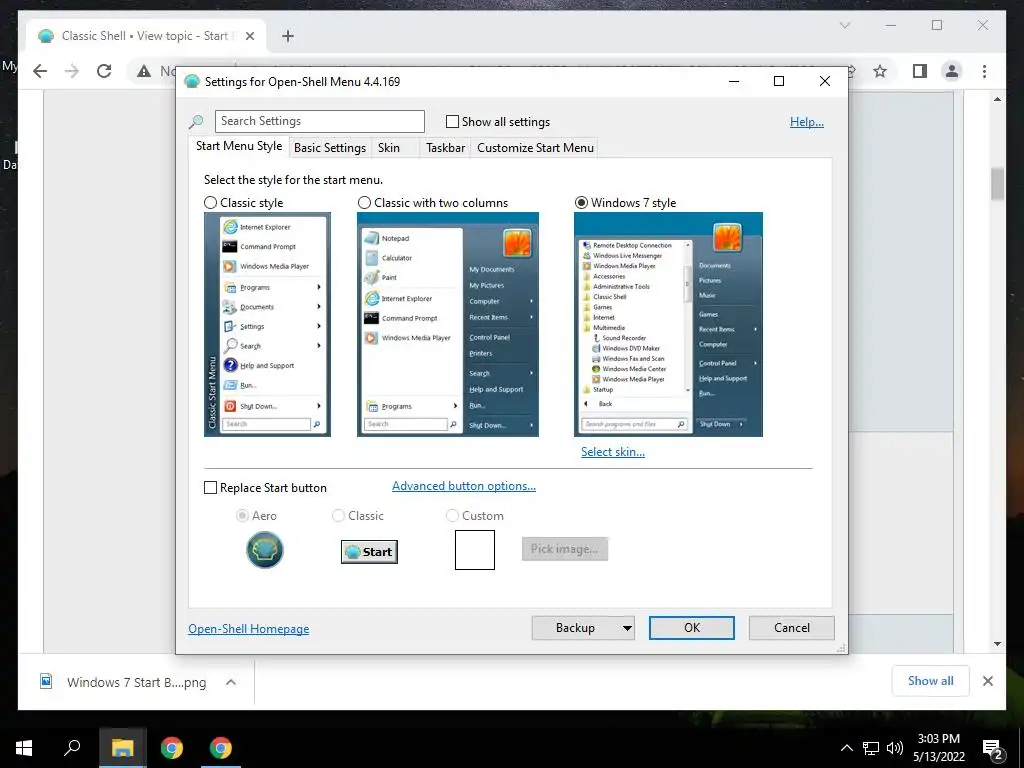Close the Chrome downloads bar
This screenshot has height=768, width=1024.
(x=988, y=681)
